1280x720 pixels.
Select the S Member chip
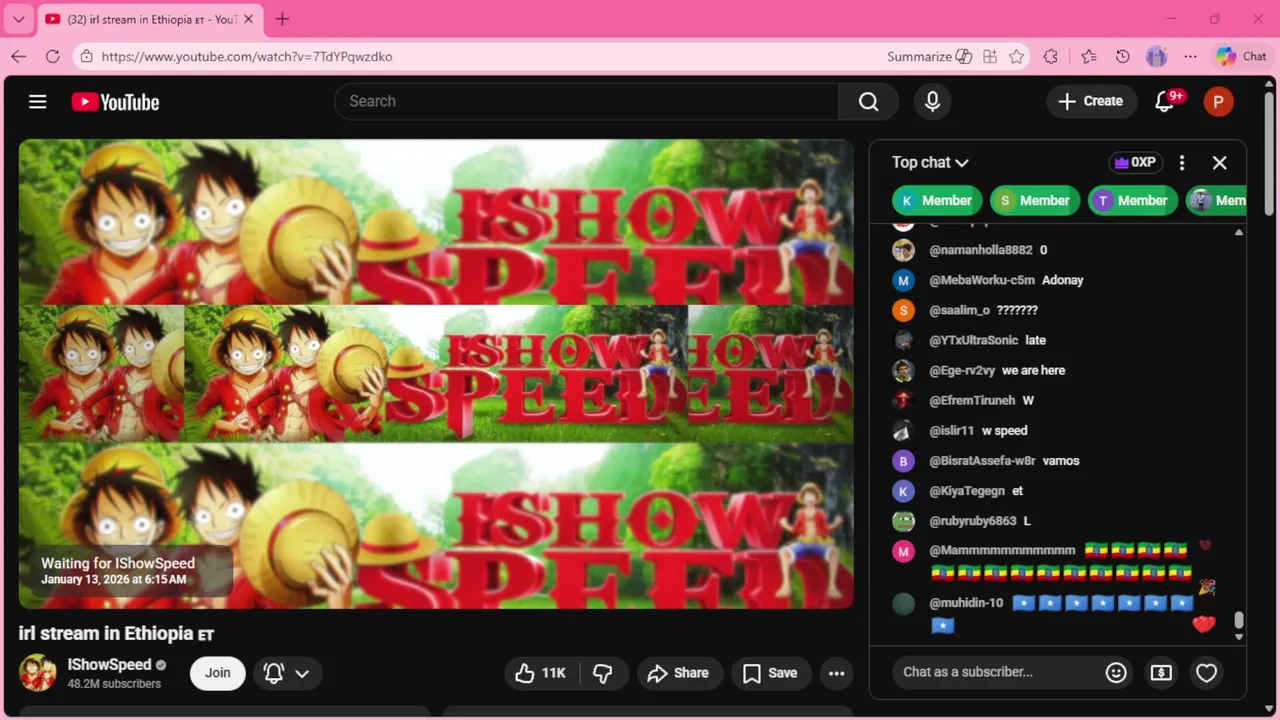point(1034,200)
